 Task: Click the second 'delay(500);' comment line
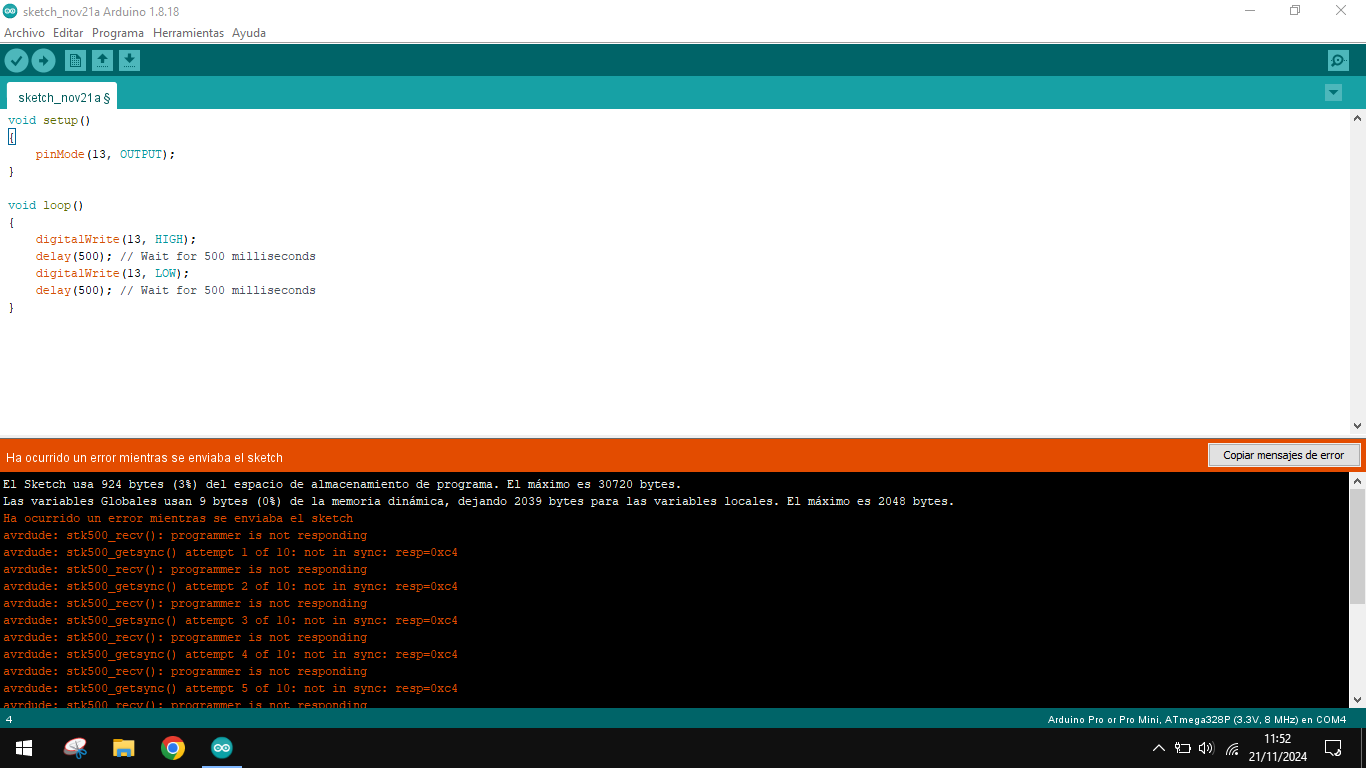click(176, 290)
